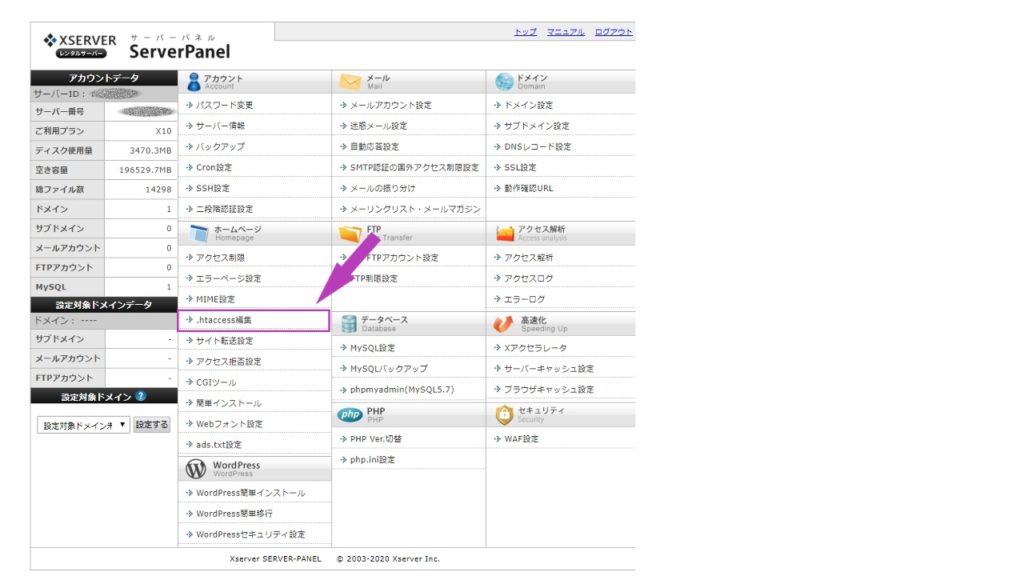Open サーバー情報

220,125
